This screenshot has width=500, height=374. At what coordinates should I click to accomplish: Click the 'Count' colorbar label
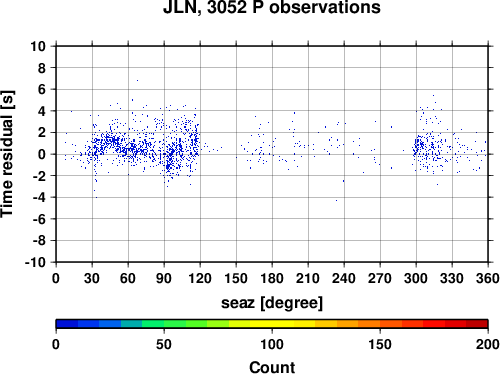point(272,367)
